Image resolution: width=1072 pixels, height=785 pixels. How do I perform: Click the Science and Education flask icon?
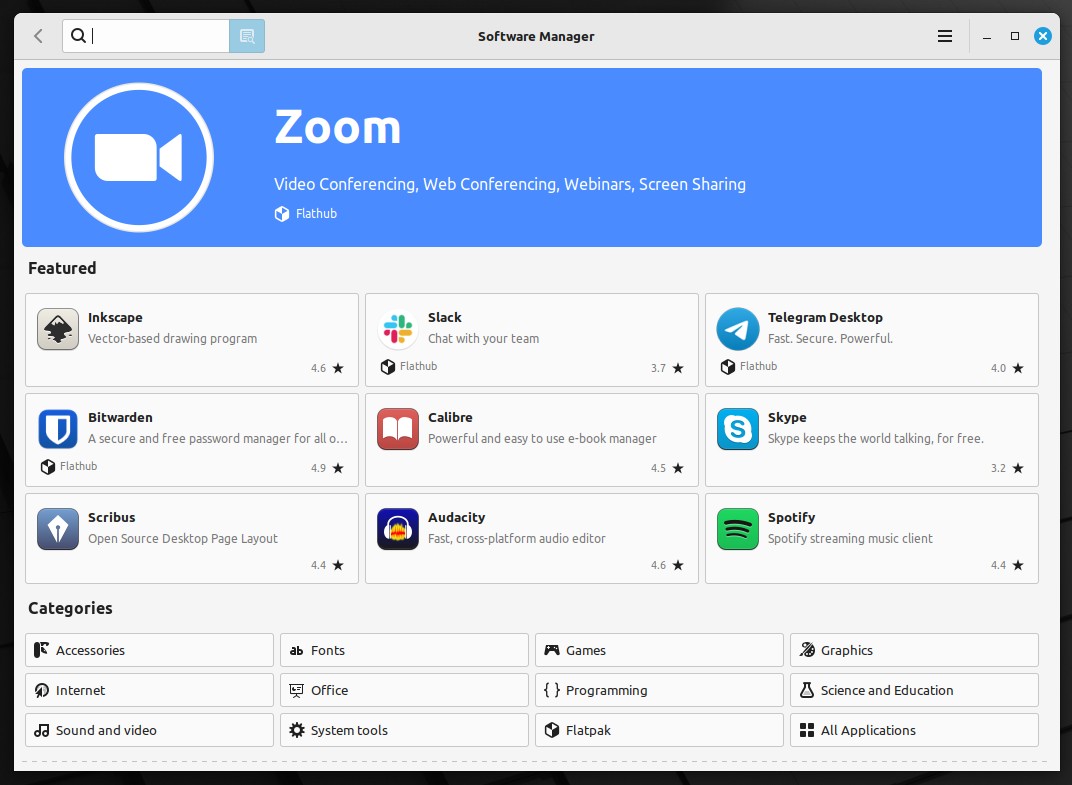click(807, 690)
